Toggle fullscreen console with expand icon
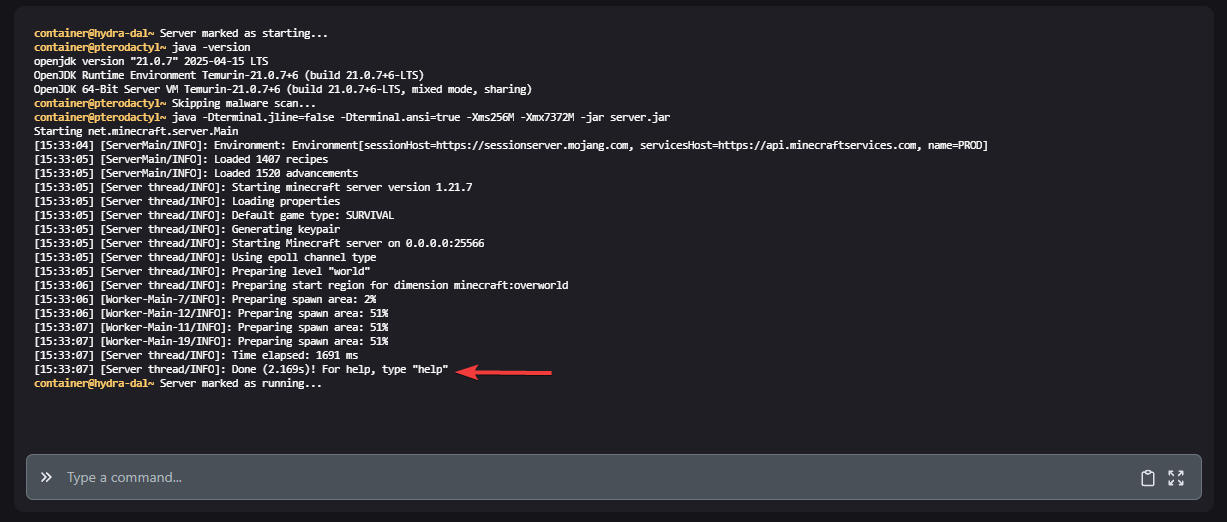Viewport: 1227px width, 522px height. 1176,478
